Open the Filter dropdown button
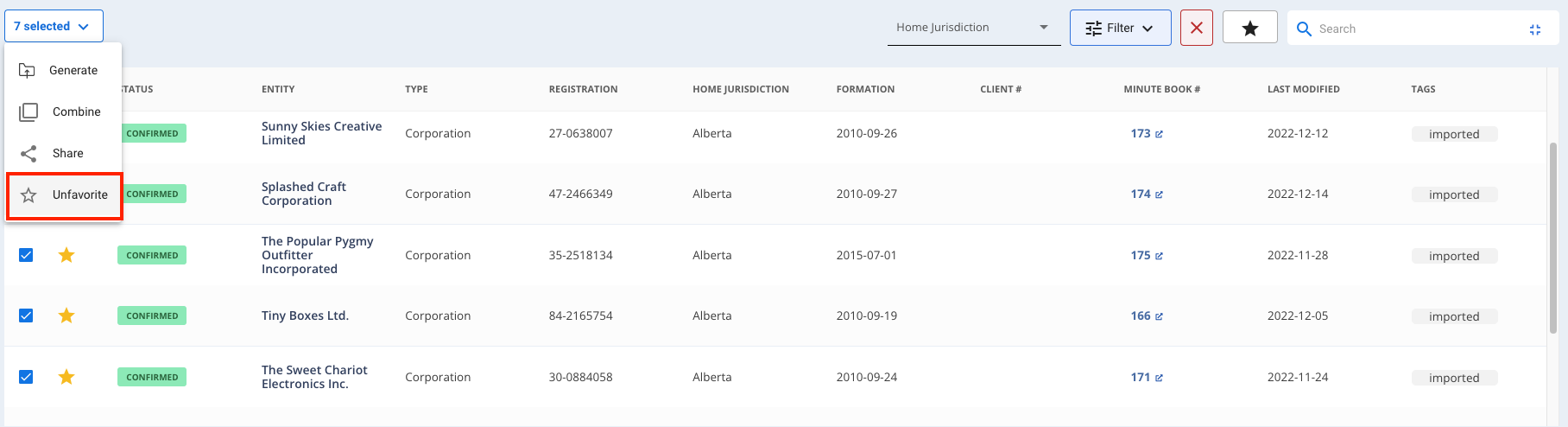Image resolution: width=1568 pixels, height=427 pixels. [1120, 28]
